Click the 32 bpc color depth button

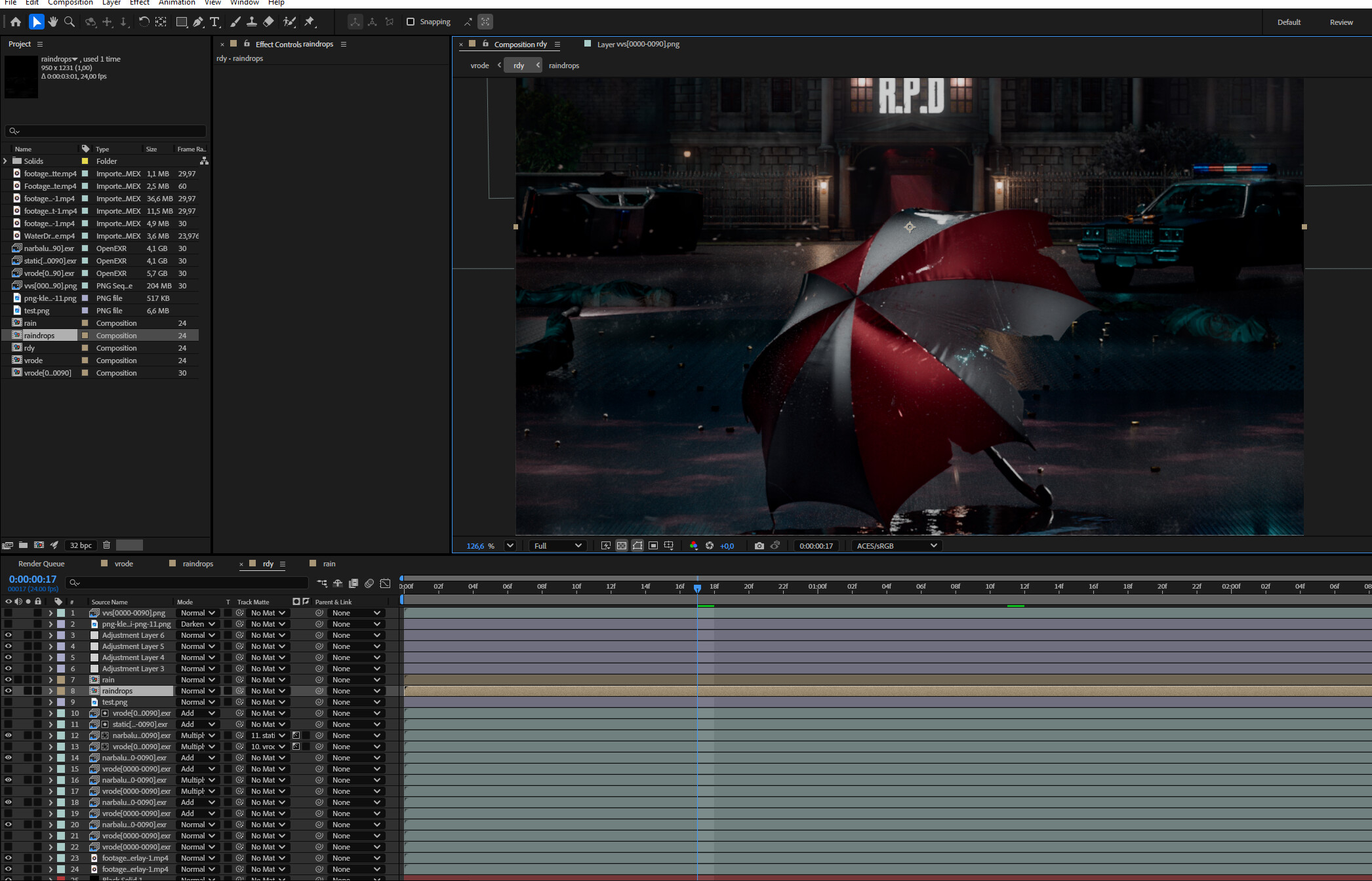click(x=81, y=545)
